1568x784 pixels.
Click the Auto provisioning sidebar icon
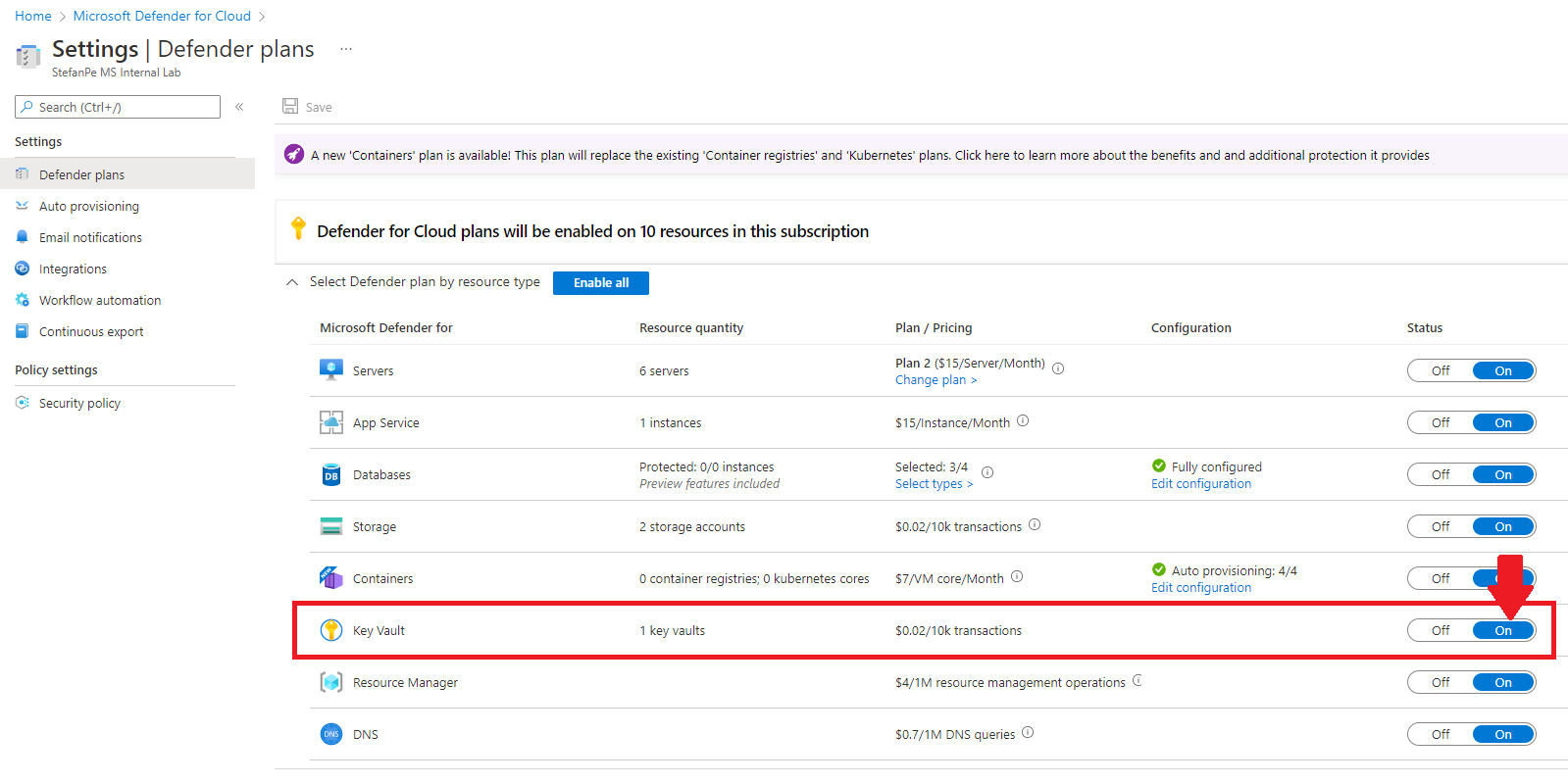click(23, 206)
